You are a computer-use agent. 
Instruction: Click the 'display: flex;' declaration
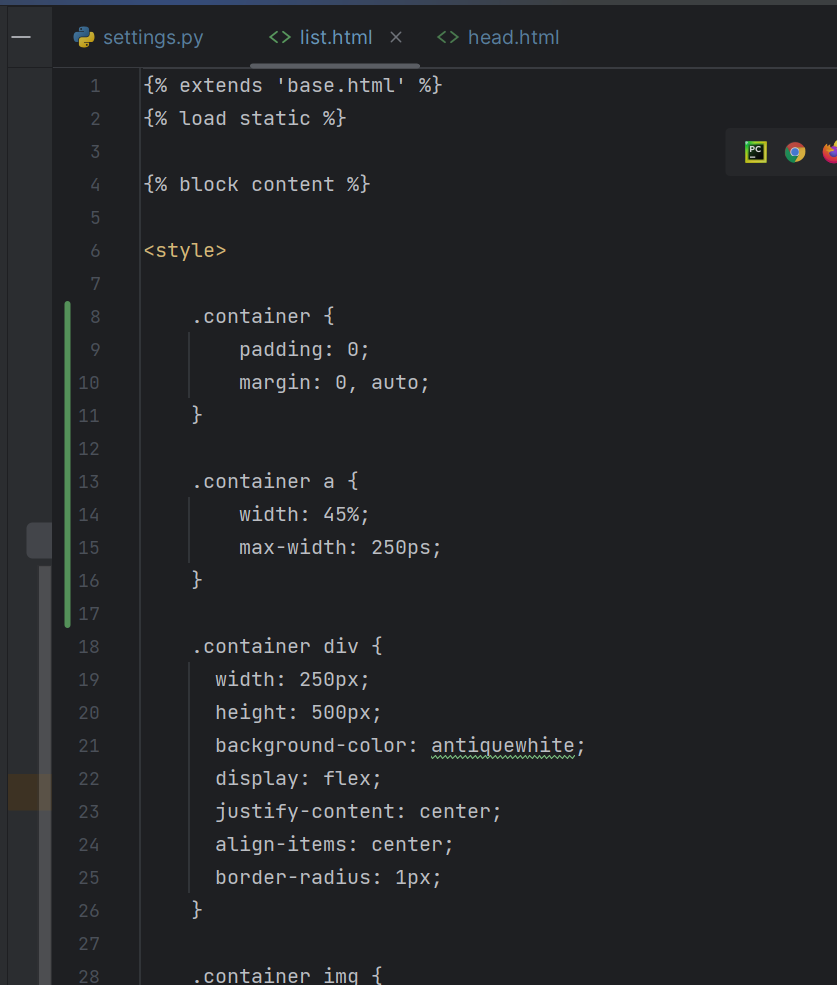(x=298, y=779)
